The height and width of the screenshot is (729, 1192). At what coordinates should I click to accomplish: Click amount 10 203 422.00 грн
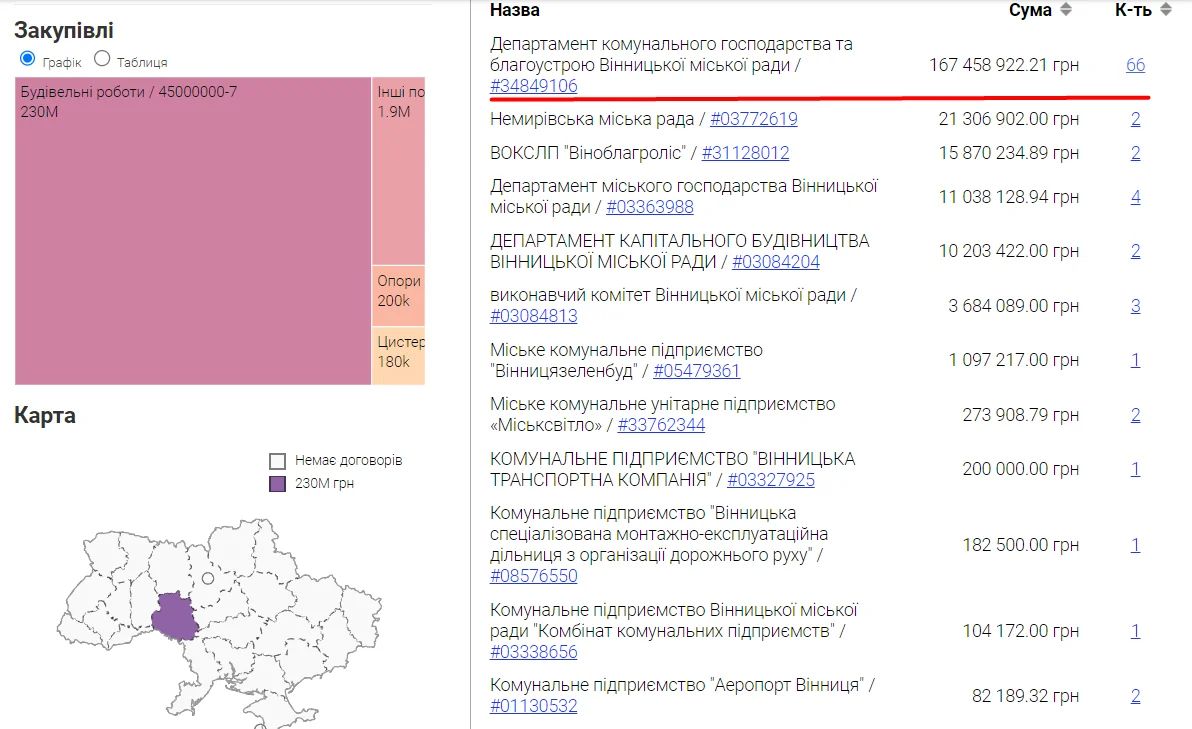(1009, 251)
